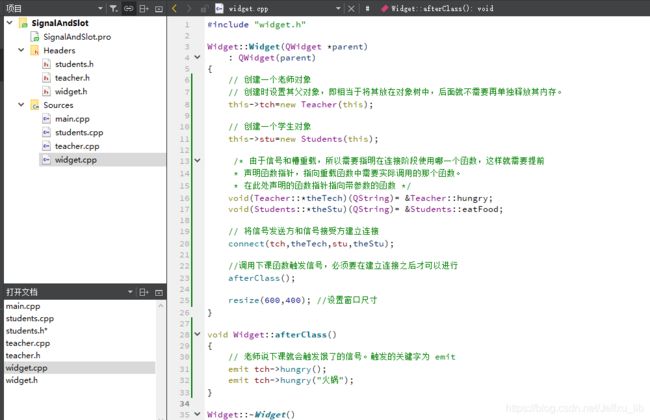Click the this->tch=new Teacher(this) line

click(x=301, y=104)
